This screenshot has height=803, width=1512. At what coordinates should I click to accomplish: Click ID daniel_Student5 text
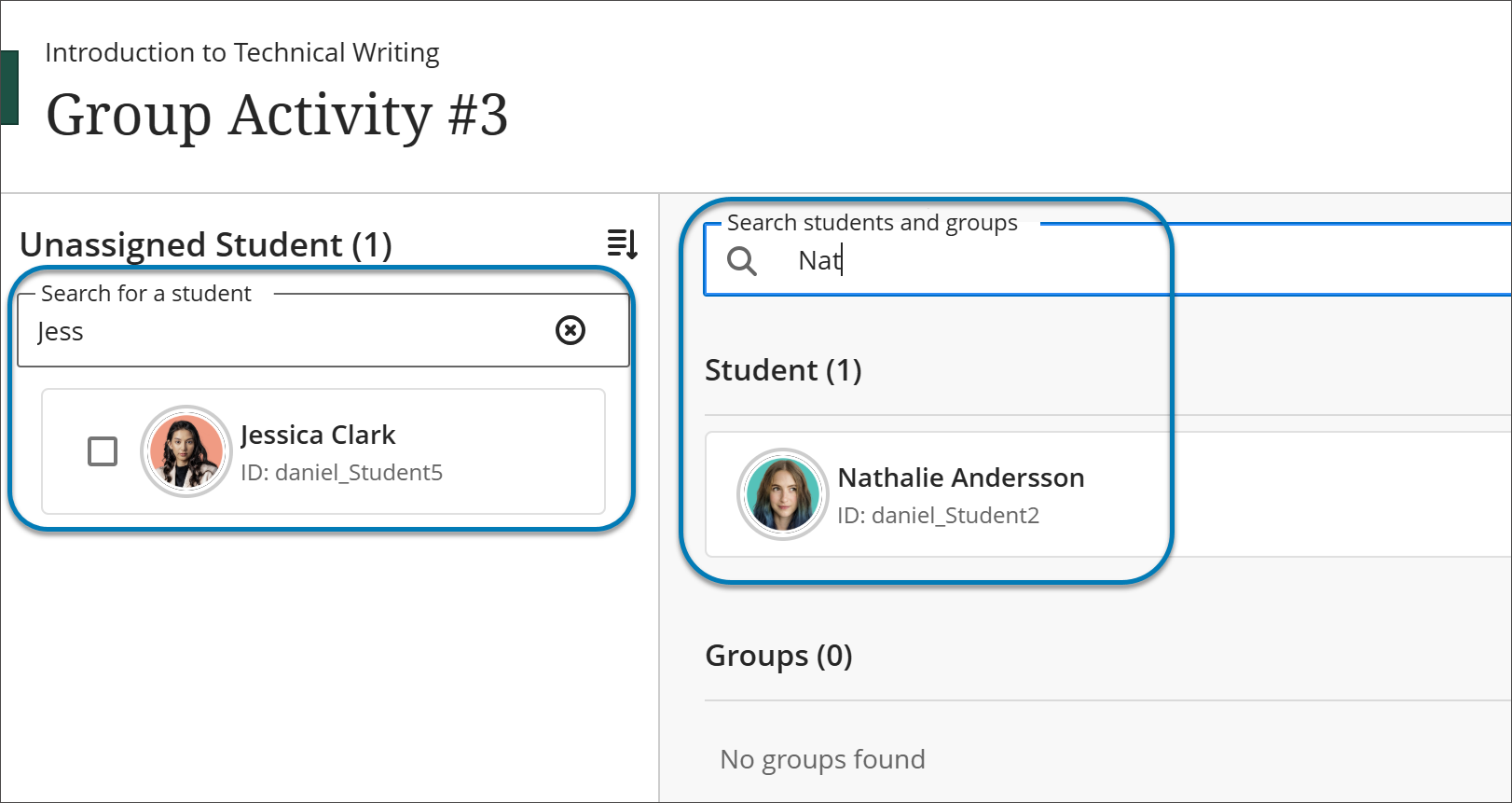click(341, 473)
